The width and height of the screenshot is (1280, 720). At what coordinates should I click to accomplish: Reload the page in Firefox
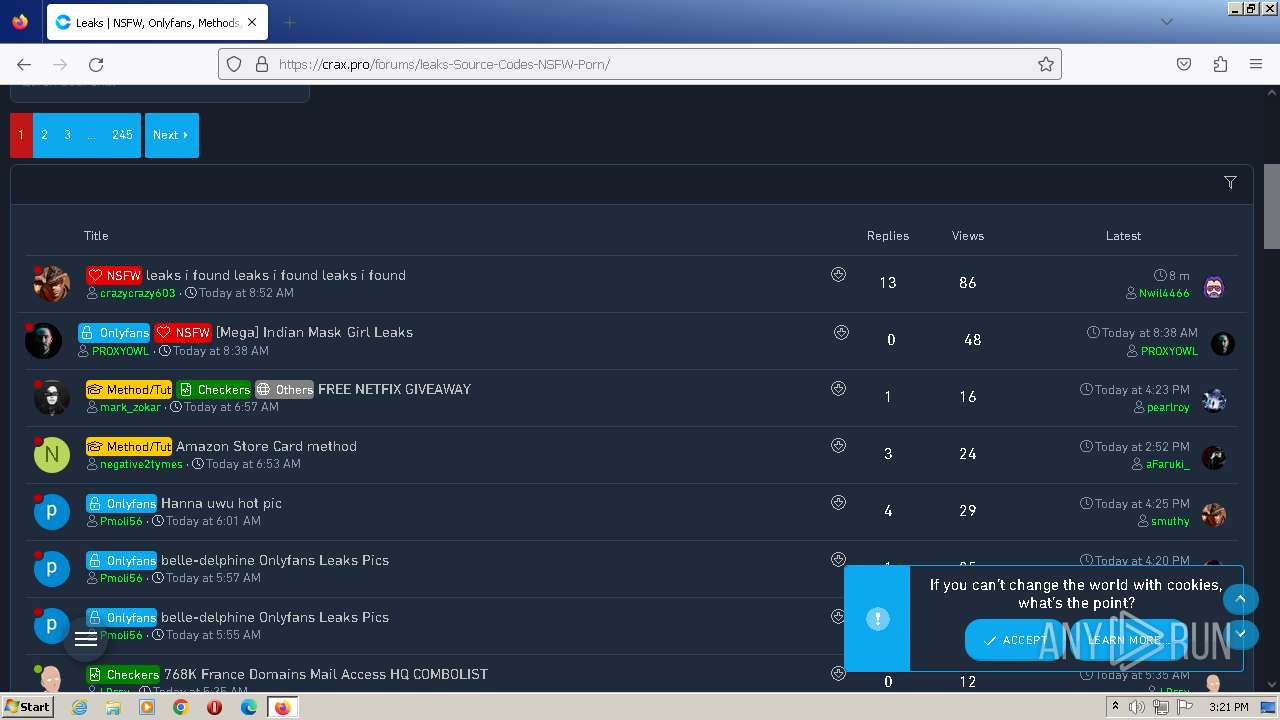(96, 64)
